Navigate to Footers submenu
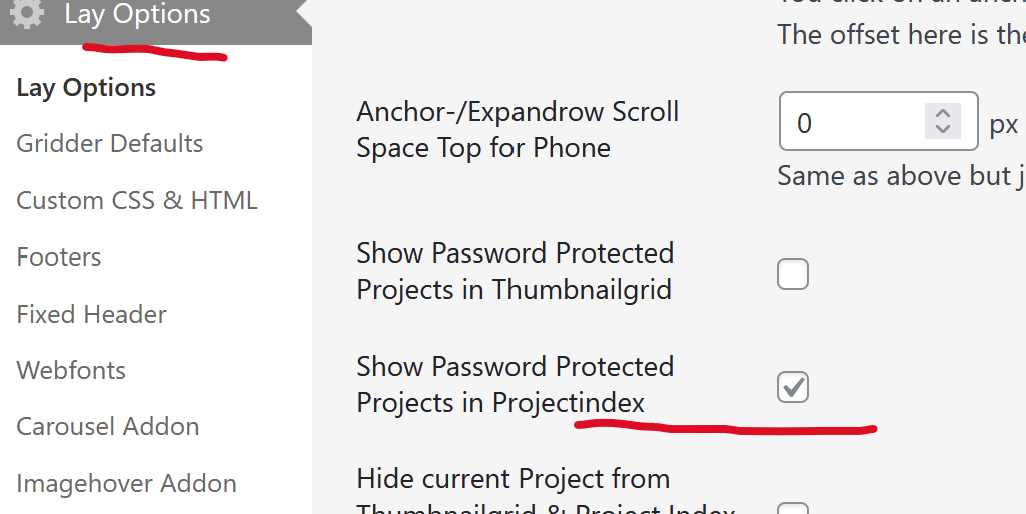This screenshot has height=514, width=1026. click(x=59, y=257)
